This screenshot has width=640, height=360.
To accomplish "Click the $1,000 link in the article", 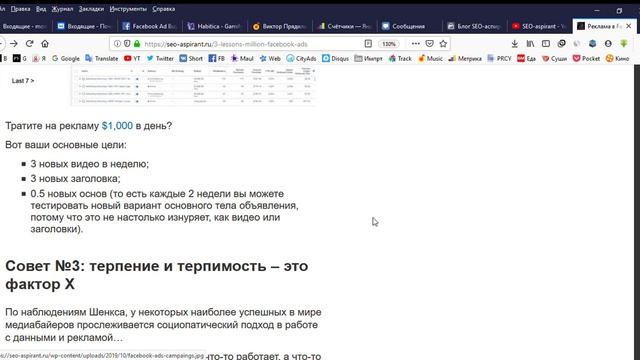I will click(x=117, y=126).
